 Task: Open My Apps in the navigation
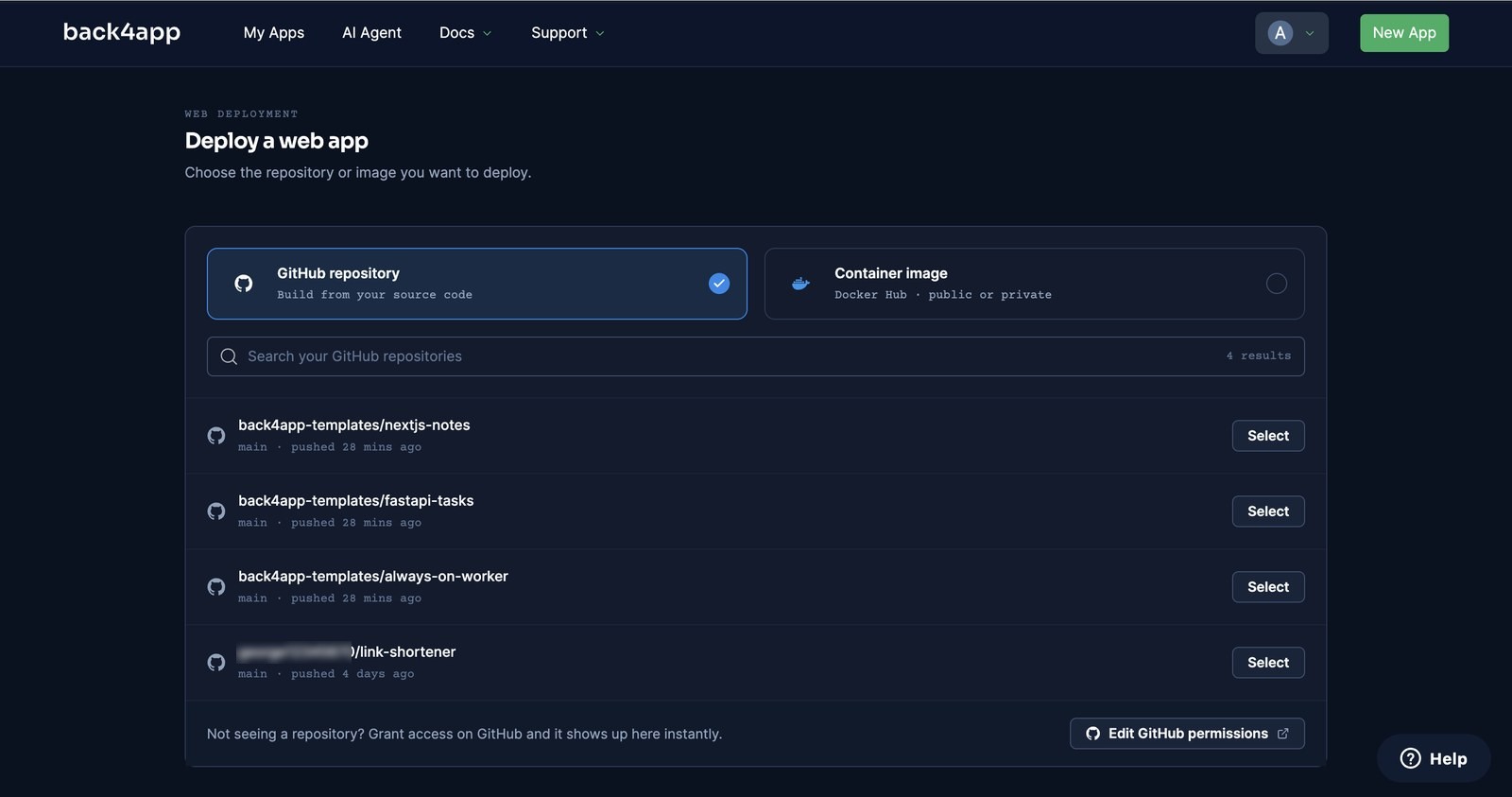click(274, 33)
